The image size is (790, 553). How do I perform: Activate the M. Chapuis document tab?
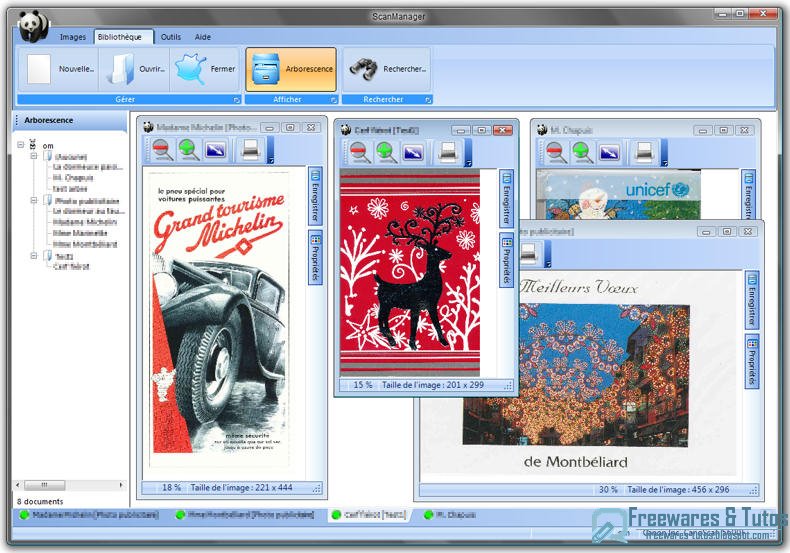pos(450,515)
